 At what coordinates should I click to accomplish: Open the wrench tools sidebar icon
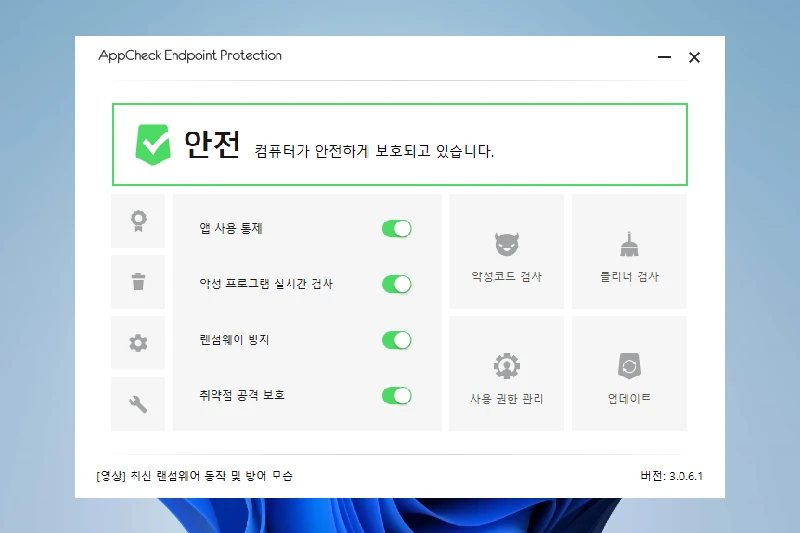click(138, 404)
